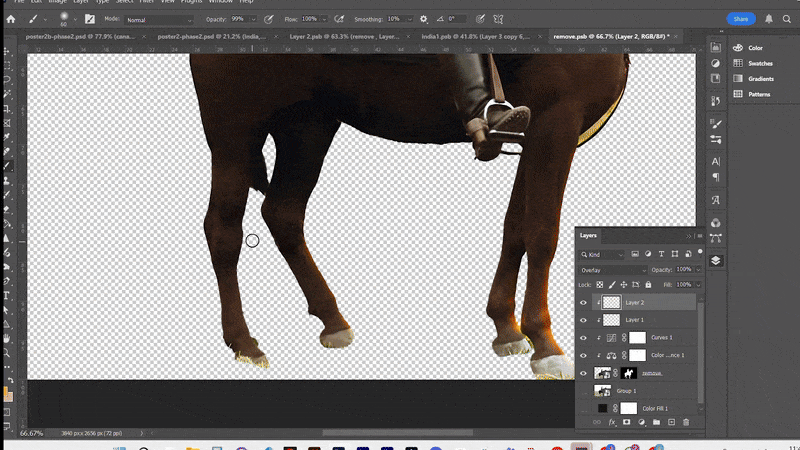The width and height of the screenshot is (800, 450).
Task: Hide the remove layer eye icon
Action: click(x=583, y=373)
